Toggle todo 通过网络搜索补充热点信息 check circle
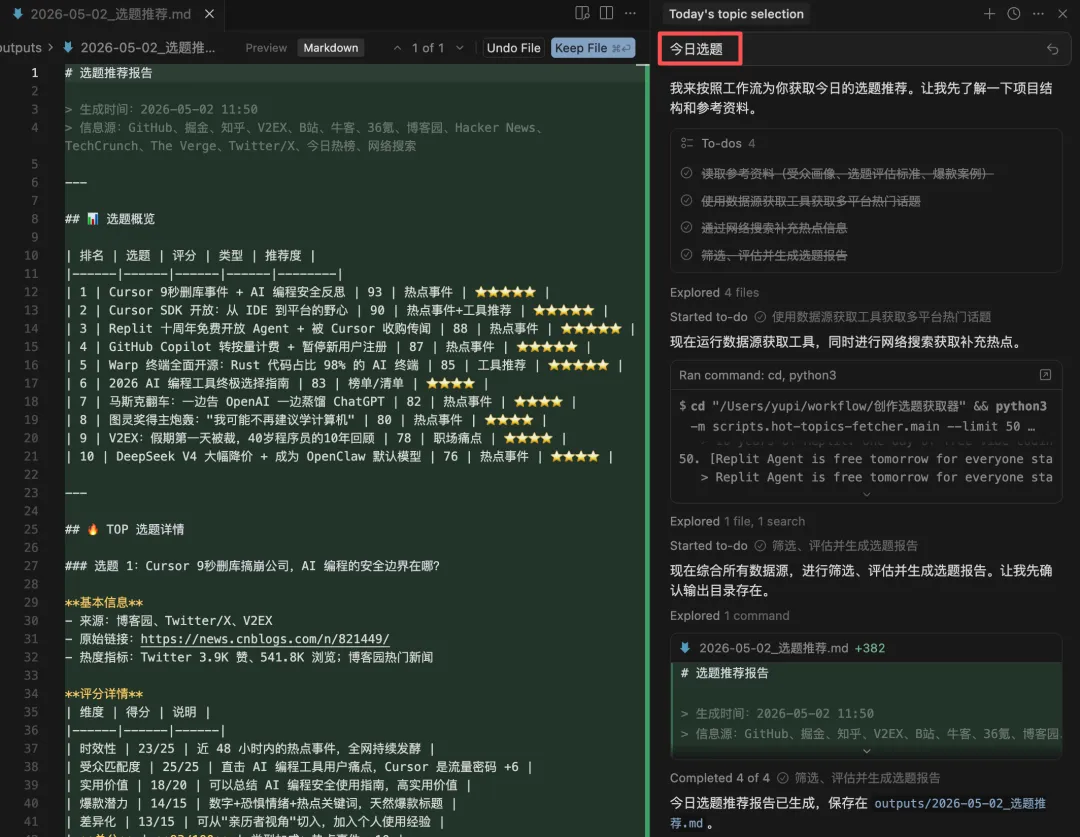 686,227
